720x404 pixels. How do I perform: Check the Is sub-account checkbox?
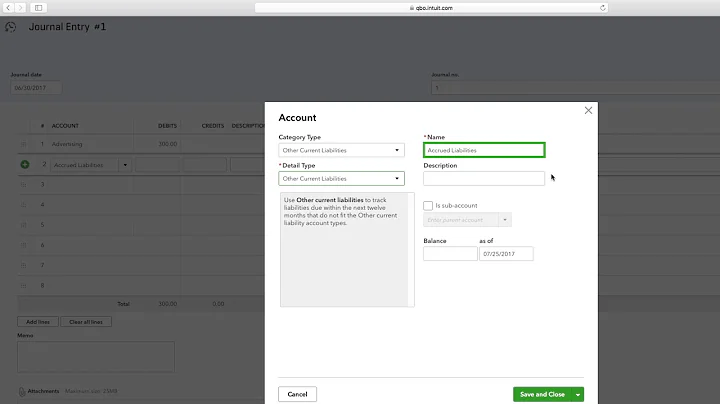(x=428, y=205)
